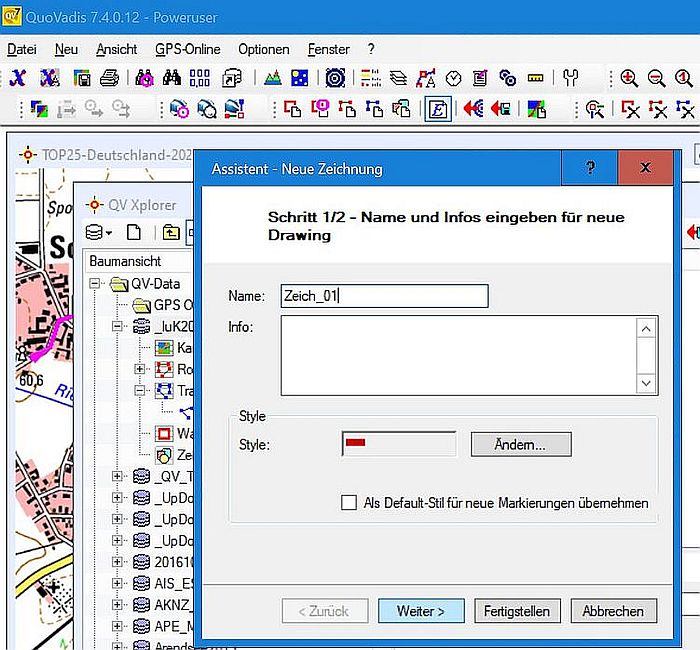Click the new empty document icon in QV Xplorer
This screenshot has width=700, height=650.
133,233
